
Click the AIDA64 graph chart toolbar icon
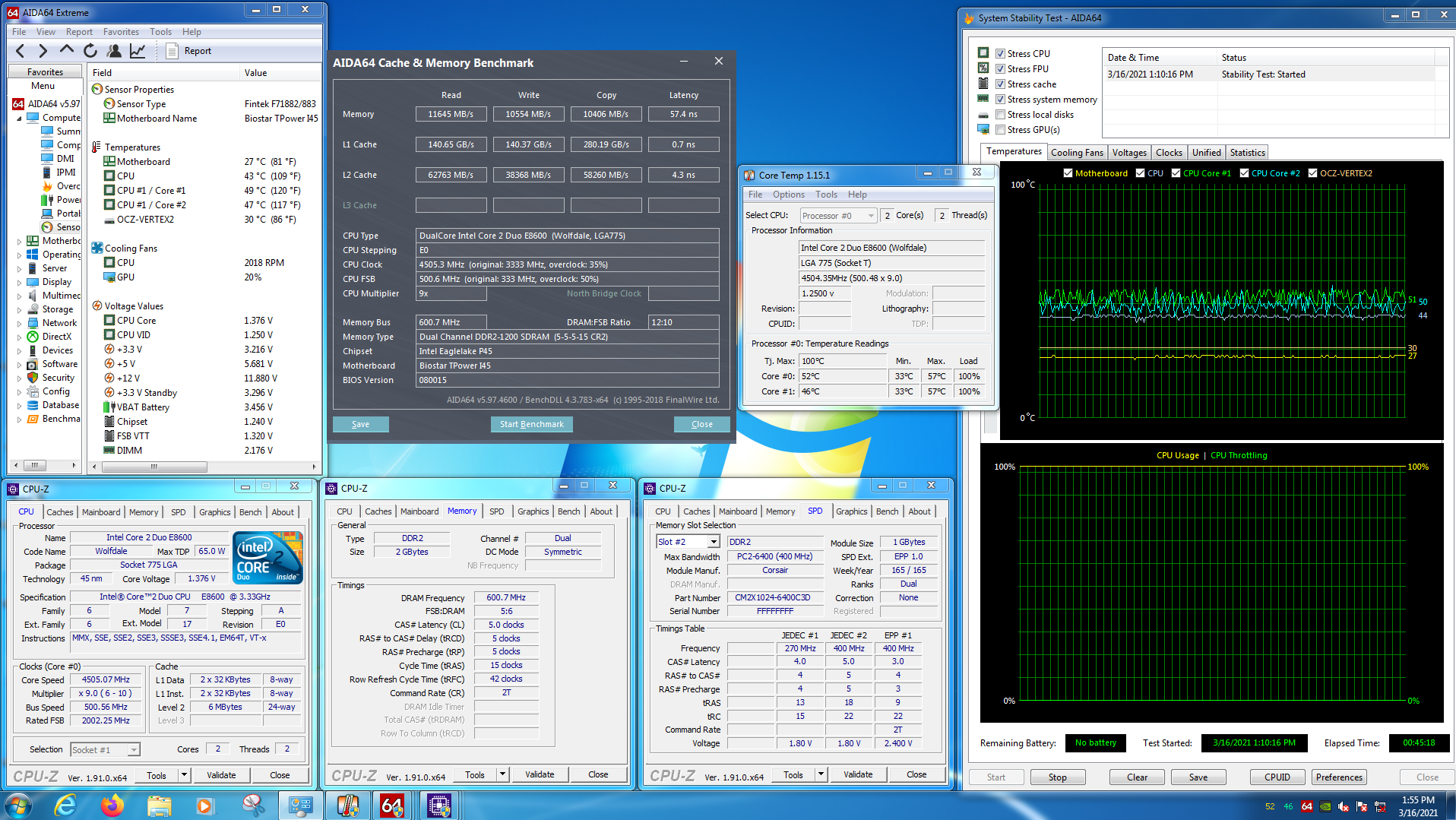[138, 51]
